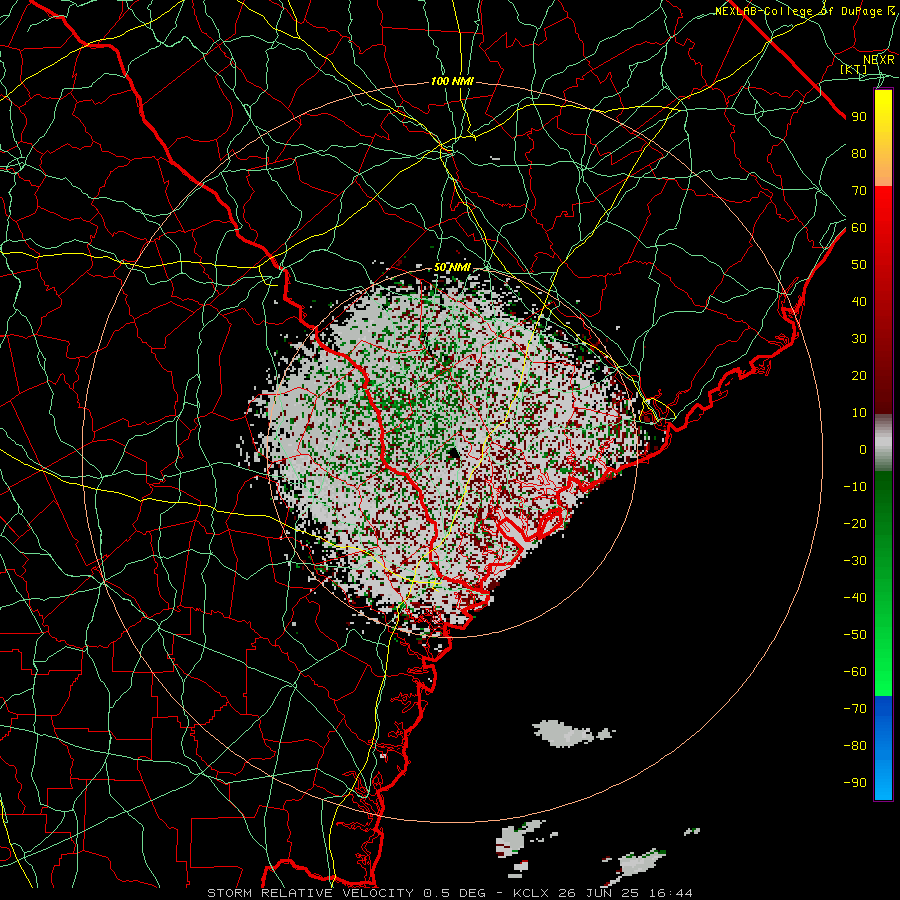Click the -20 value on velocity scale

click(x=855, y=523)
